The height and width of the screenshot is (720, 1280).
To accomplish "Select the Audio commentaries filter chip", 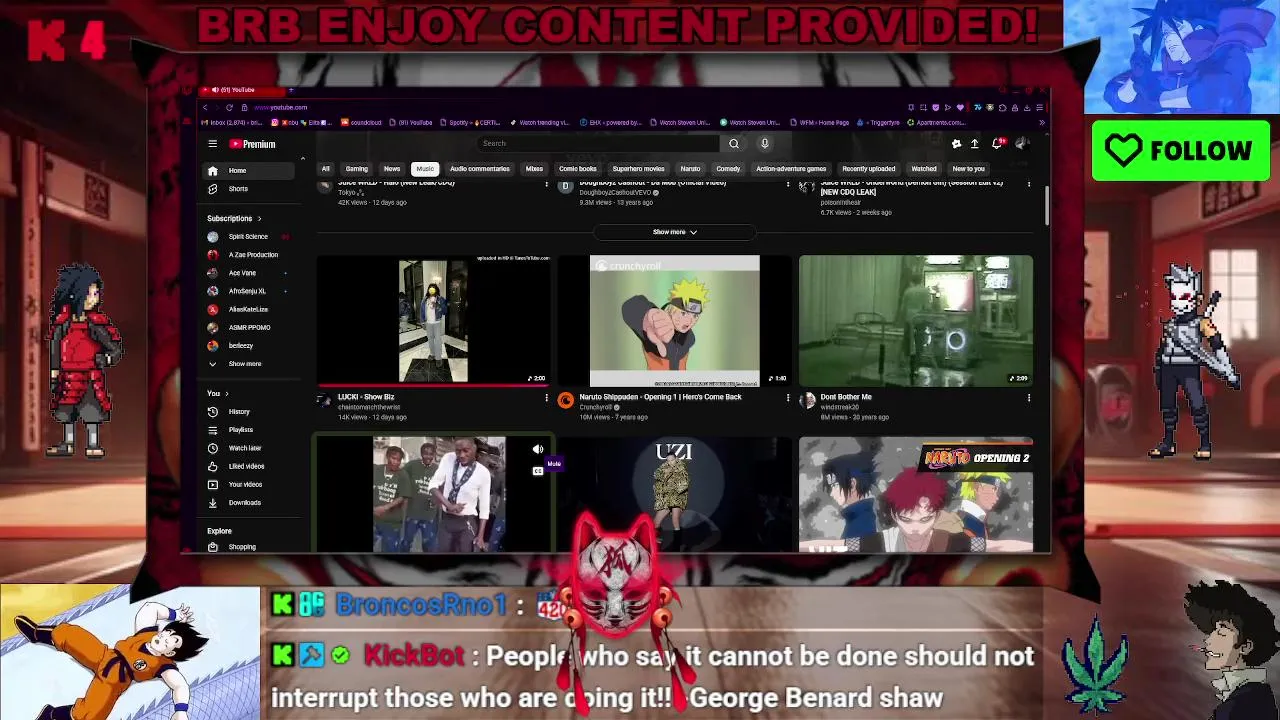I will (480, 169).
